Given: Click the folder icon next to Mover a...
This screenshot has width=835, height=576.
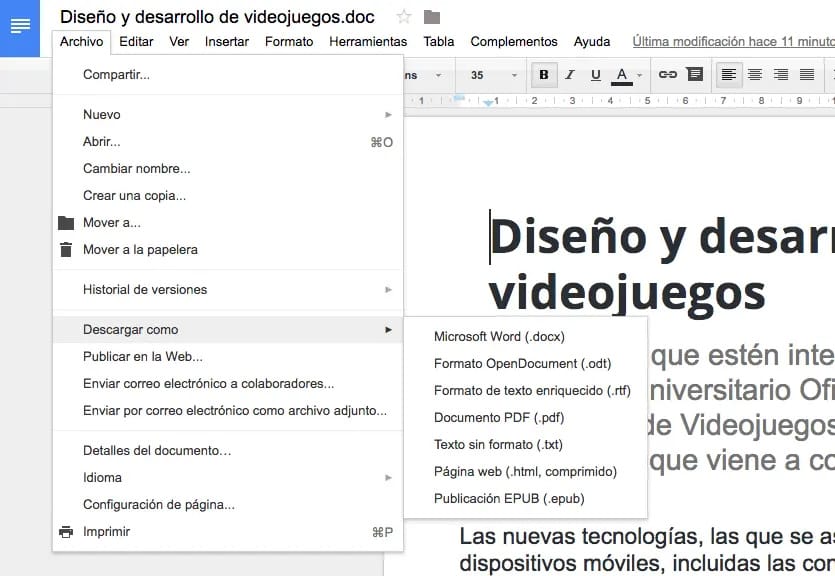Looking at the screenshot, I should coord(66,223).
